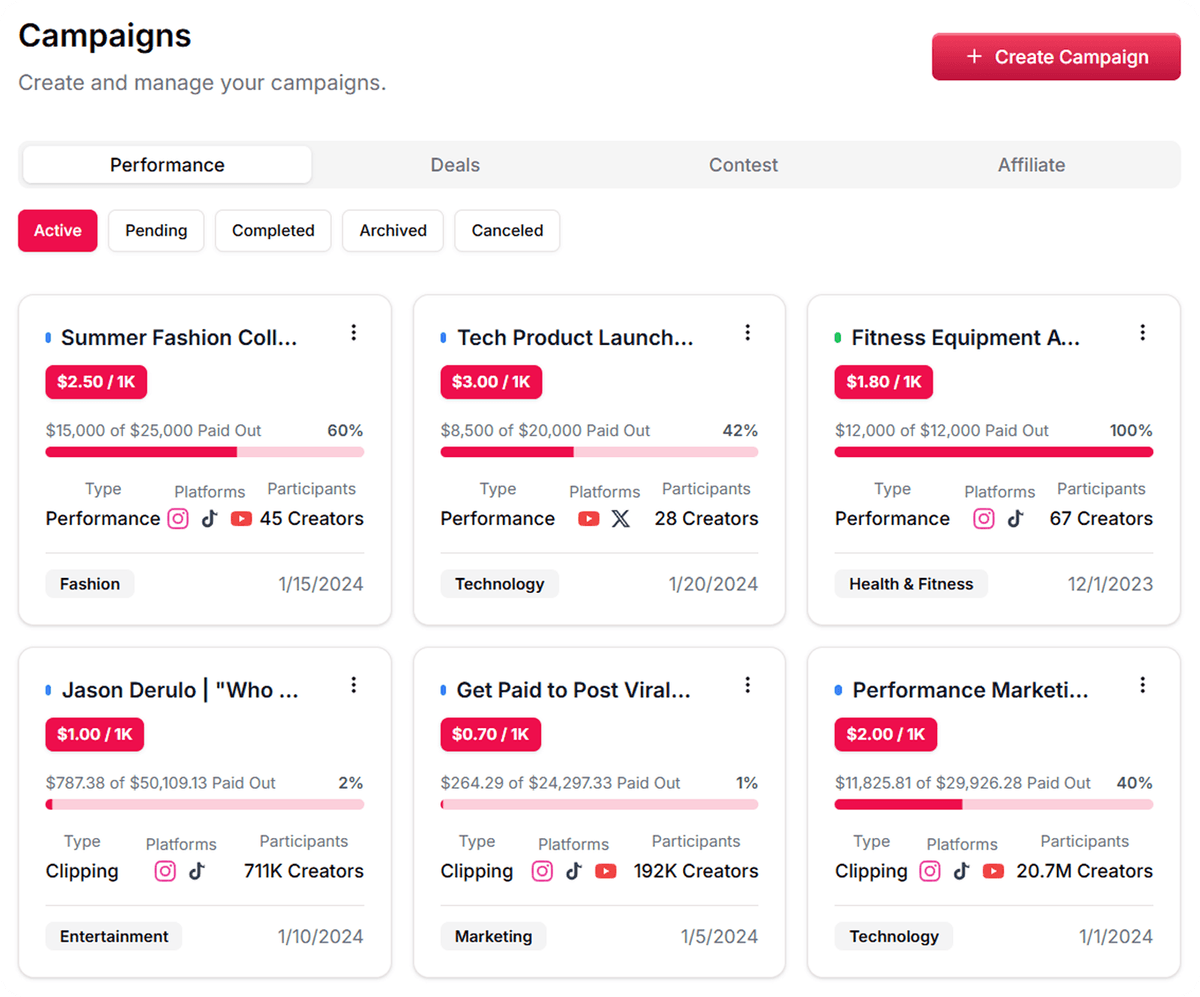This screenshot has height=997, width=1200.
Task: Click the YouTube icon on Tech Product Launch card
Action: point(589,518)
